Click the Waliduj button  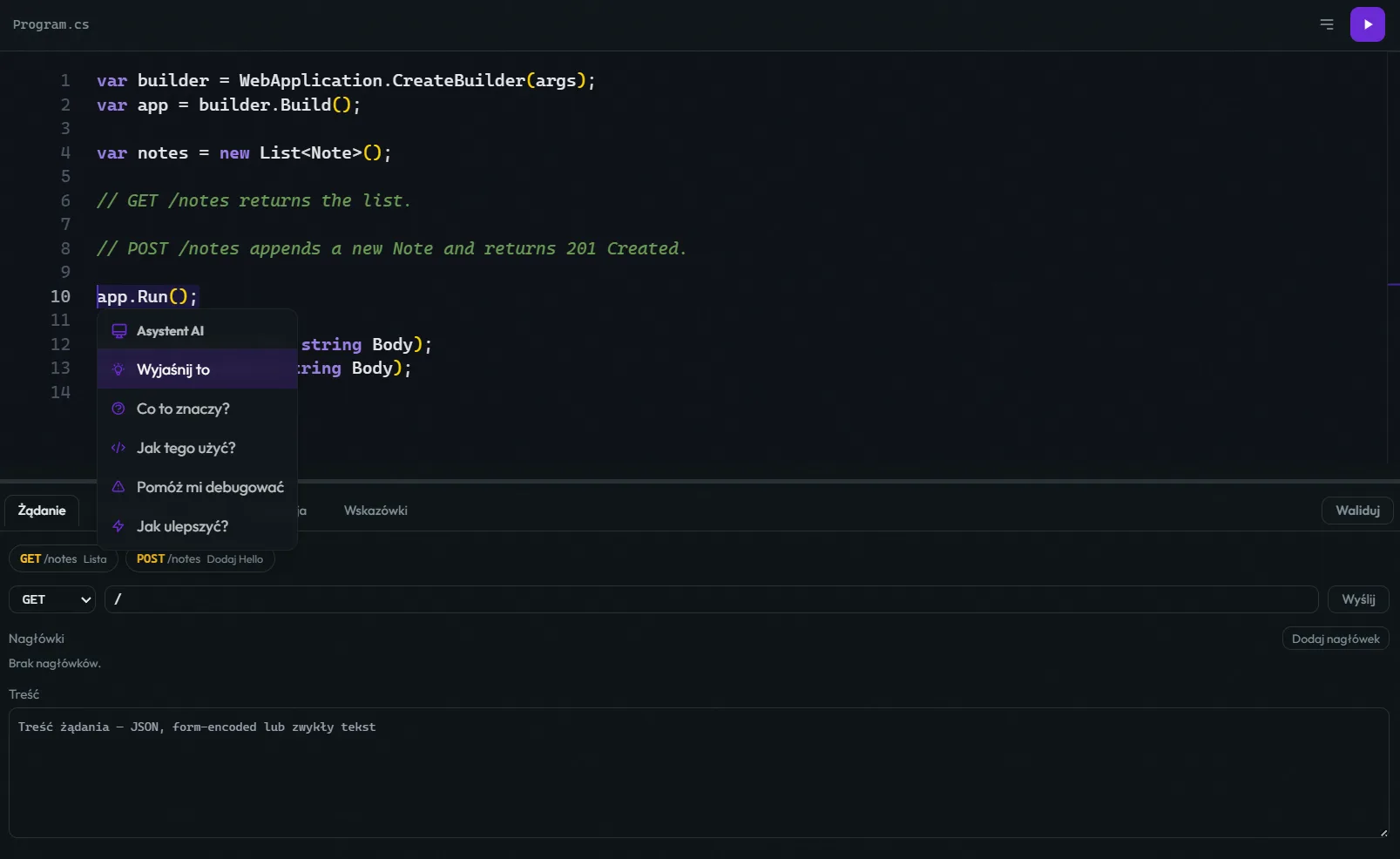coord(1357,511)
